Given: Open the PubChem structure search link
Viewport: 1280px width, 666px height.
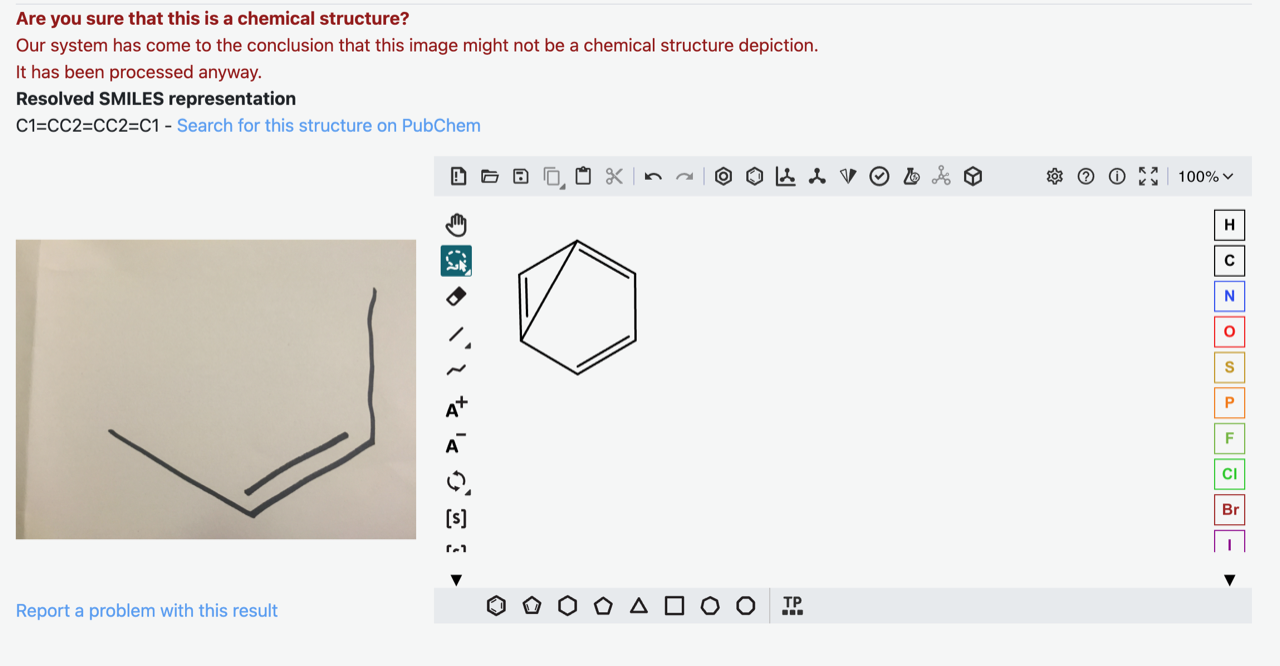Looking at the screenshot, I should coord(328,125).
